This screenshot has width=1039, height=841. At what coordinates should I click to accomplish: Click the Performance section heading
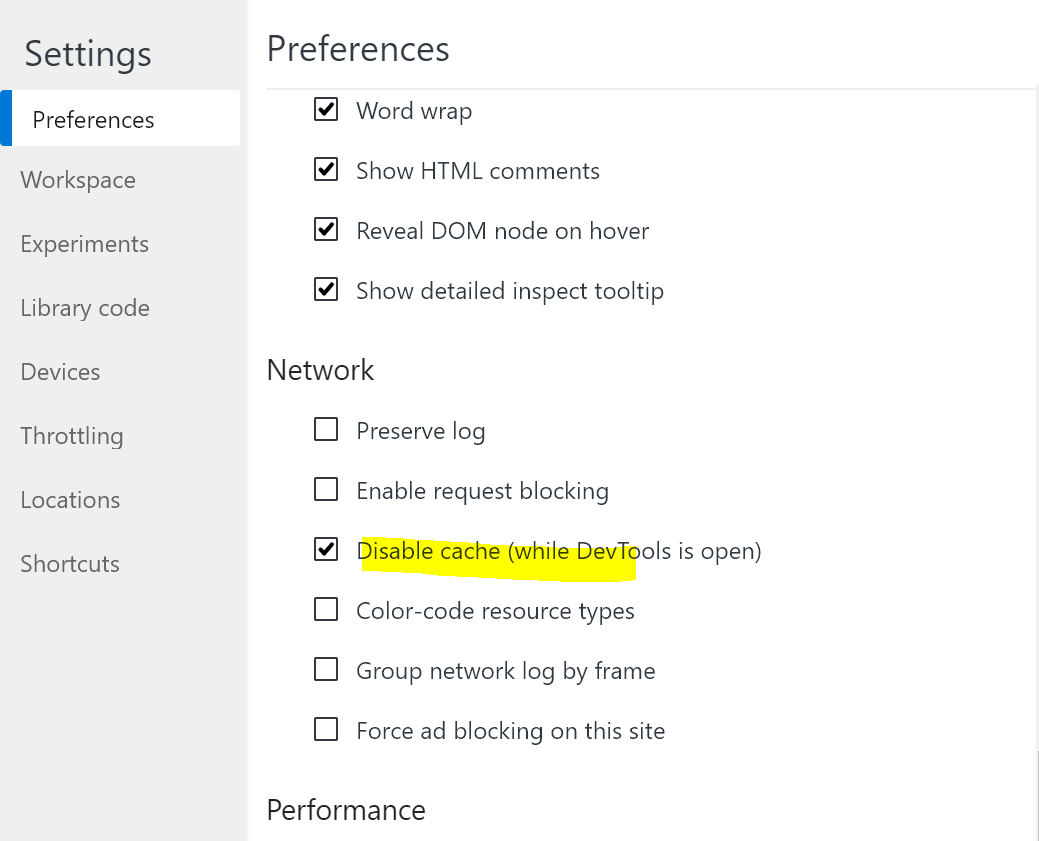coord(346,810)
